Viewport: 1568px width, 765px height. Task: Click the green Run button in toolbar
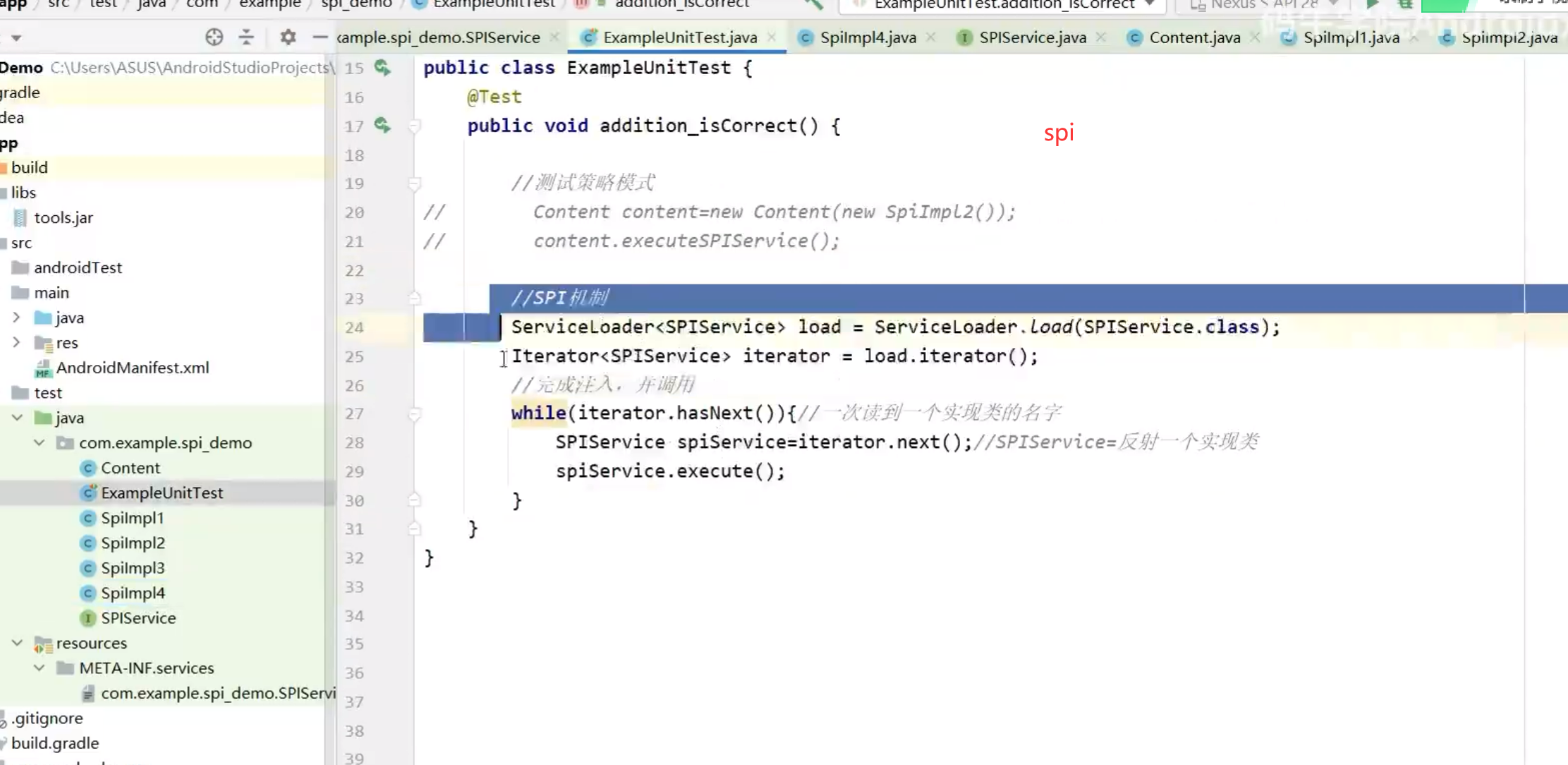pos(1372,4)
